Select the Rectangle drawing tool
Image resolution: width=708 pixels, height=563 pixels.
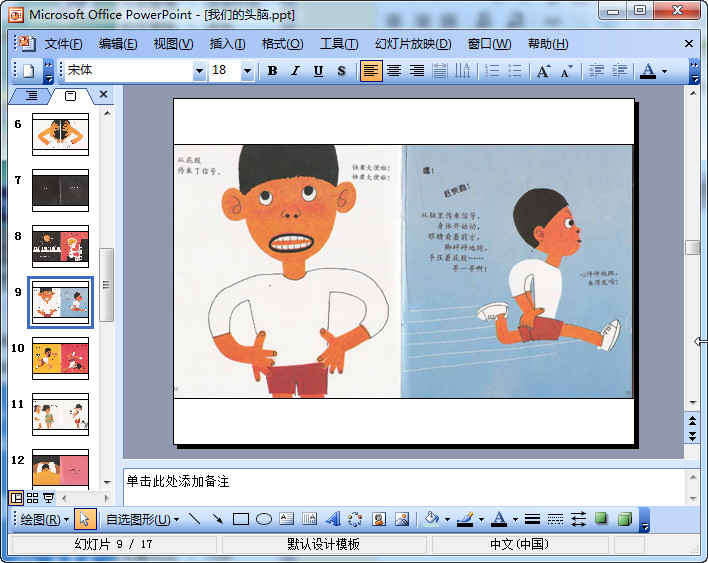pos(241,519)
